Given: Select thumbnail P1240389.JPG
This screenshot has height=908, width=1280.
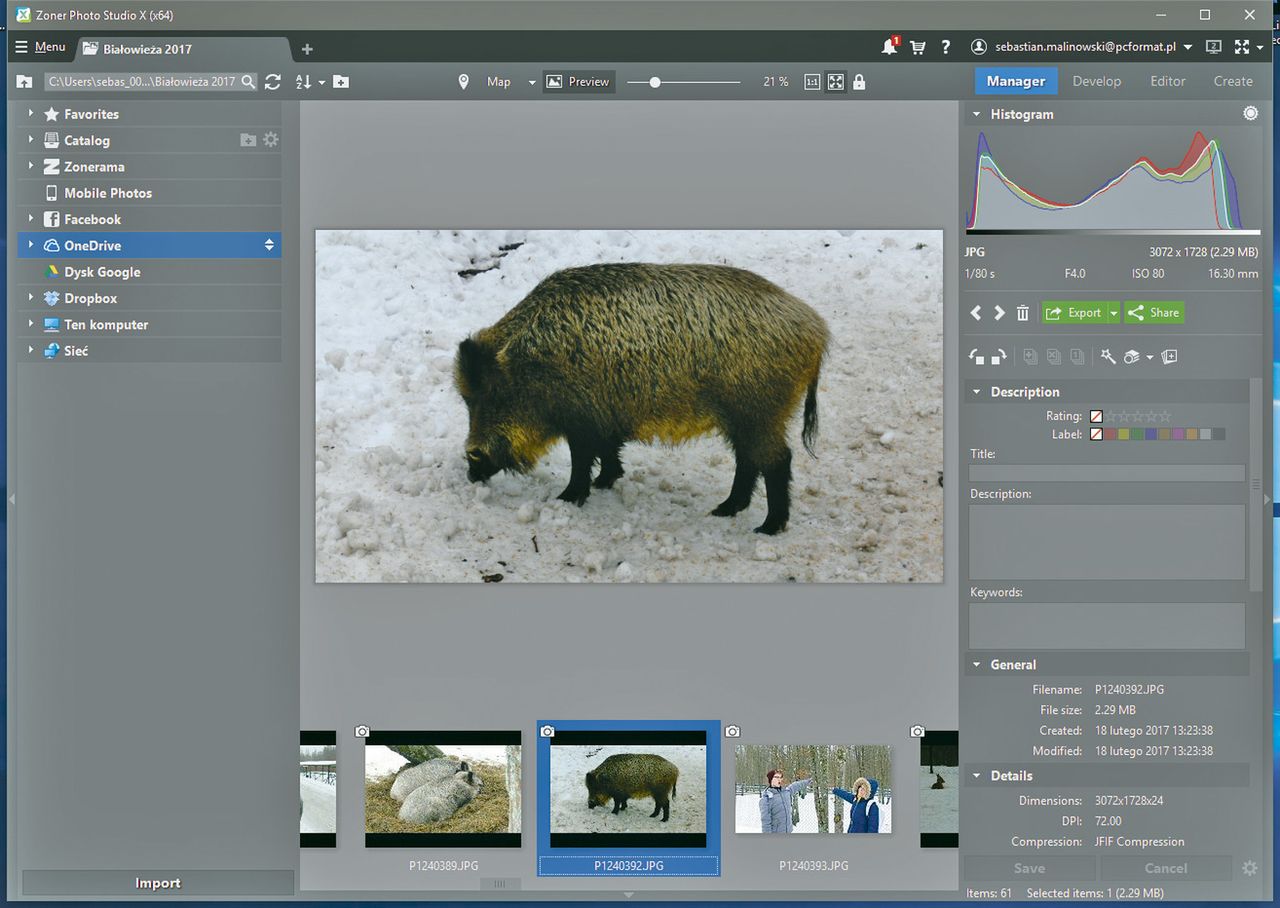Looking at the screenshot, I should [x=443, y=789].
